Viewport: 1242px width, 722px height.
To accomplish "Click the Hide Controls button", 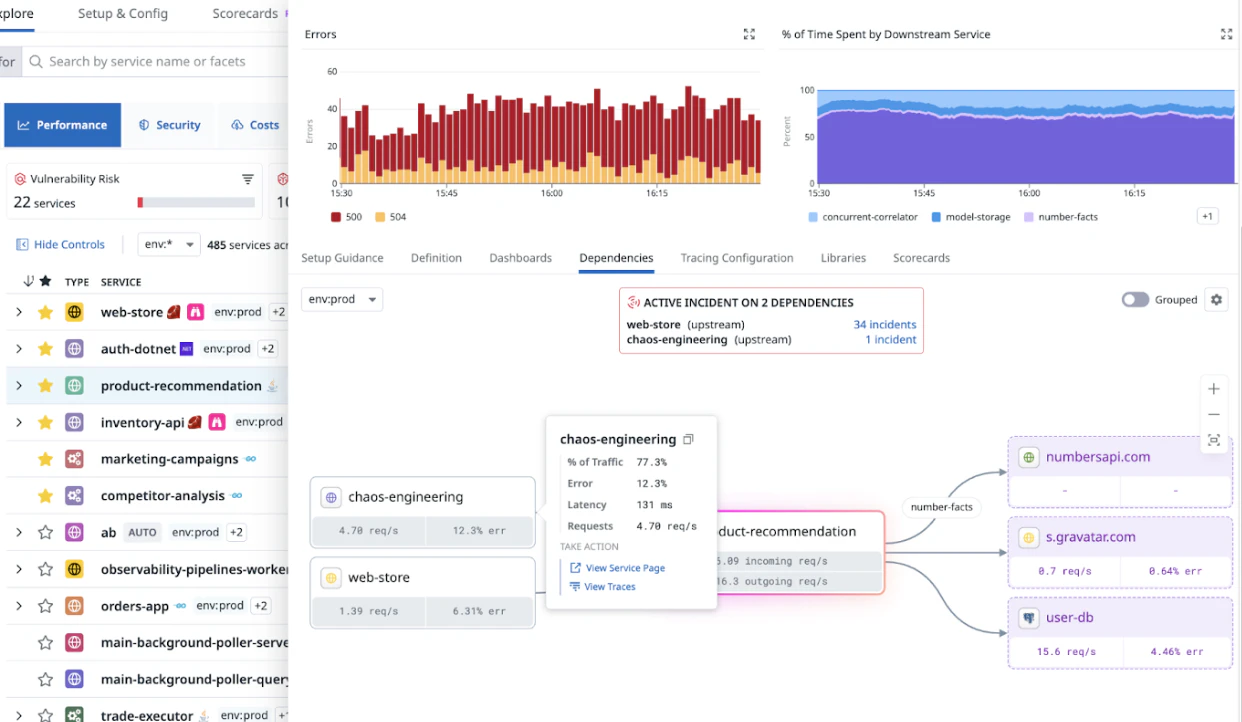I will 60,244.
